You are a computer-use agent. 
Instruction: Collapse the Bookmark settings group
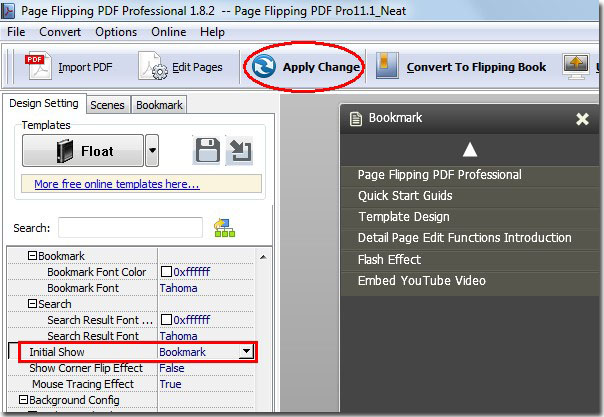pyautogui.click(x=32, y=256)
